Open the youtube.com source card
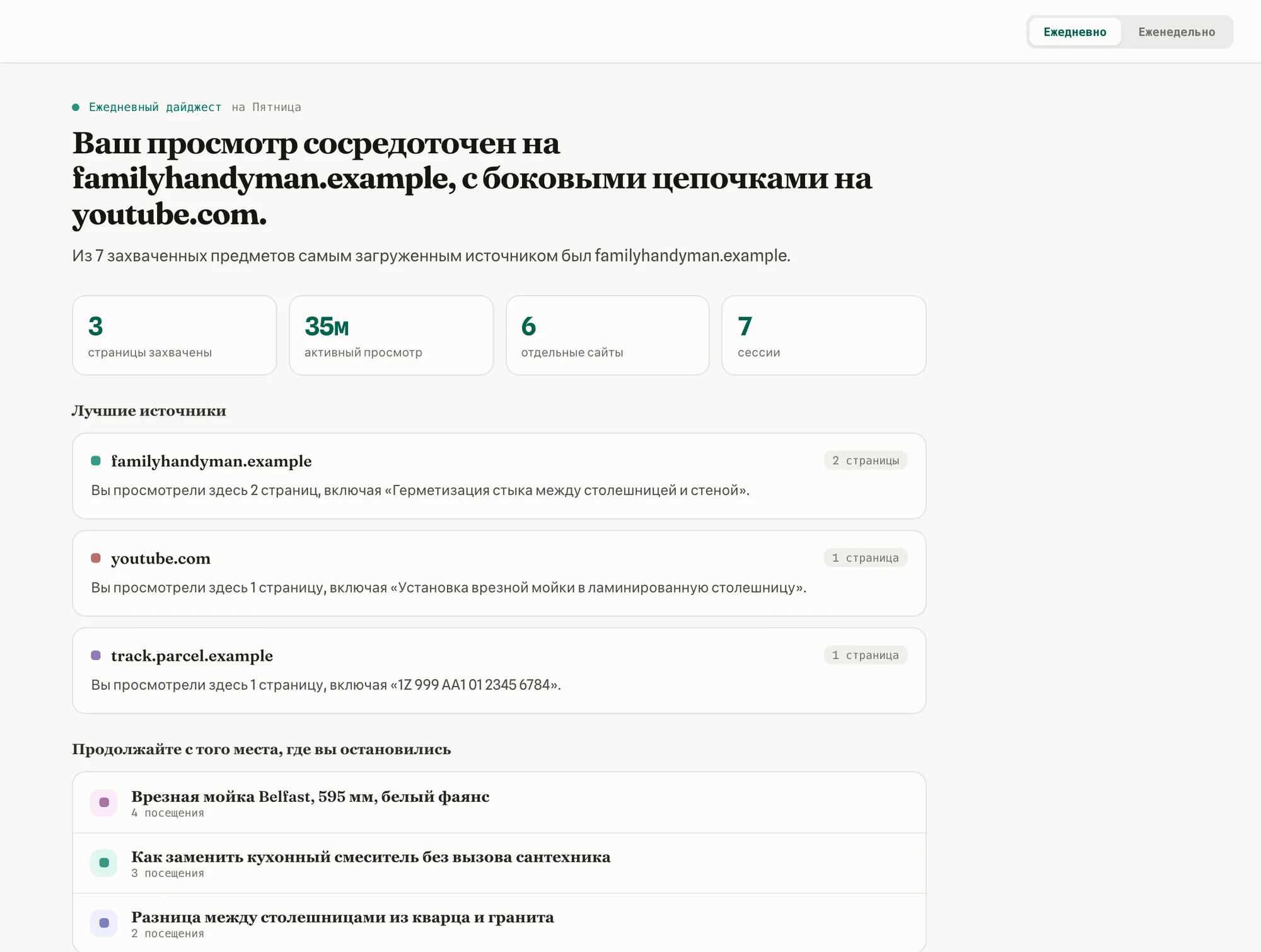Screen dimensions: 1261x952 click(x=499, y=573)
